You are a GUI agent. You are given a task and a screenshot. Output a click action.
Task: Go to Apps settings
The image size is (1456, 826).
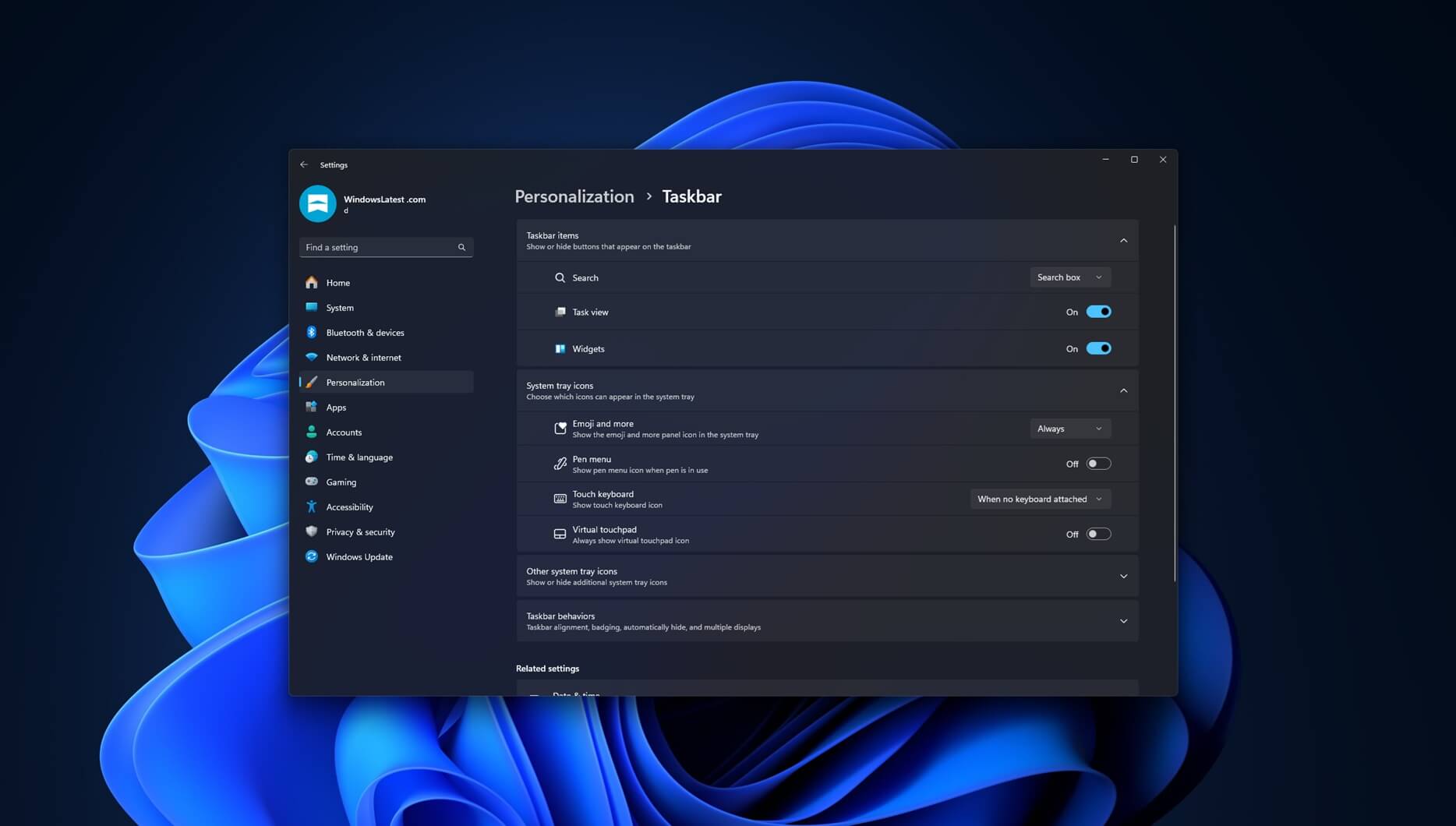(x=335, y=407)
